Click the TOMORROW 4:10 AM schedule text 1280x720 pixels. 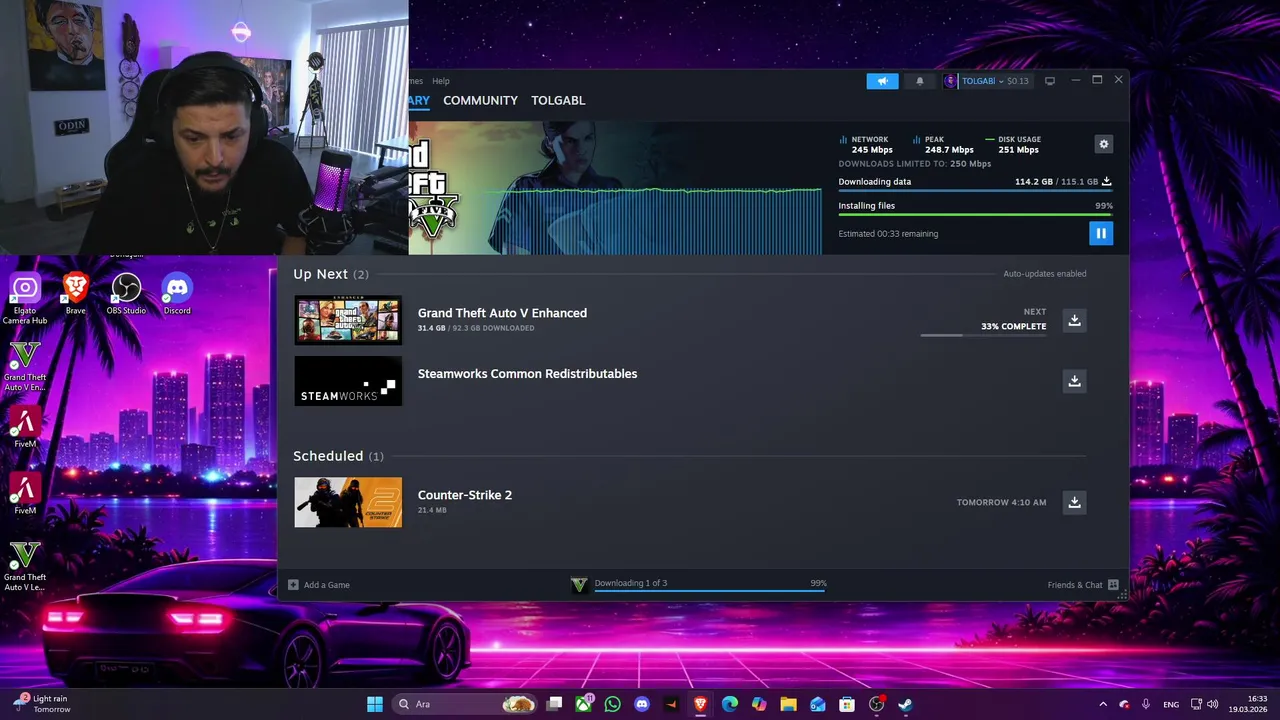click(1001, 502)
